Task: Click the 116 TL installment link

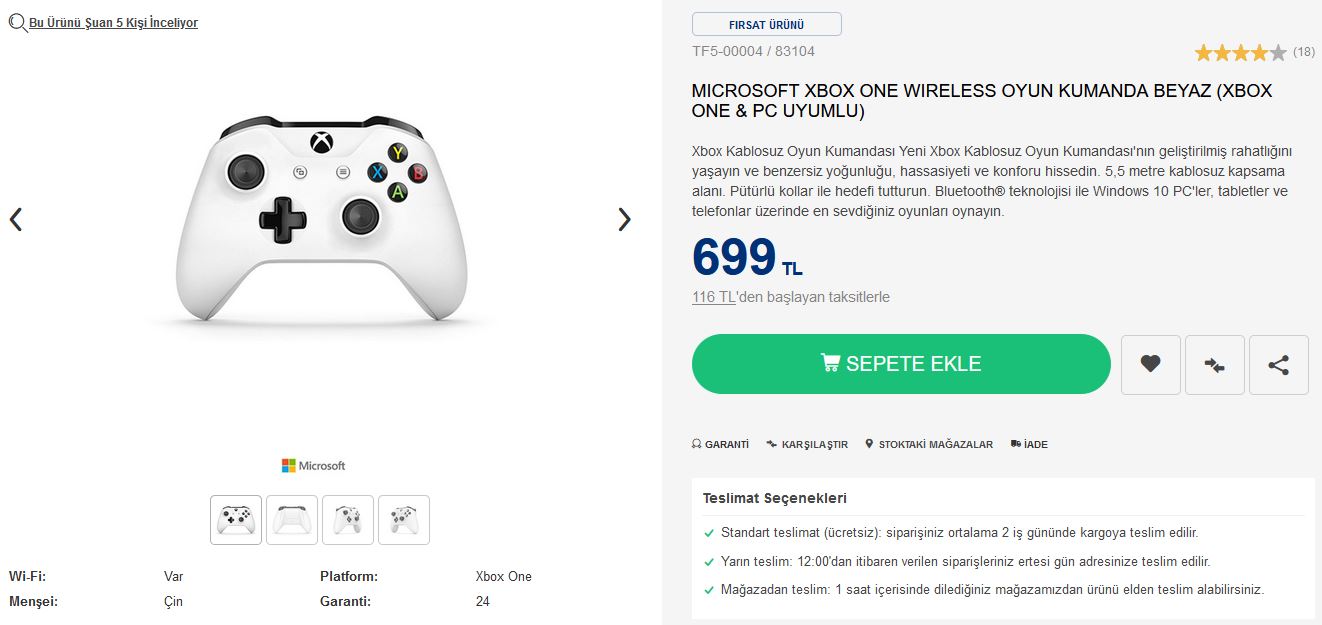Action: point(714,297)
